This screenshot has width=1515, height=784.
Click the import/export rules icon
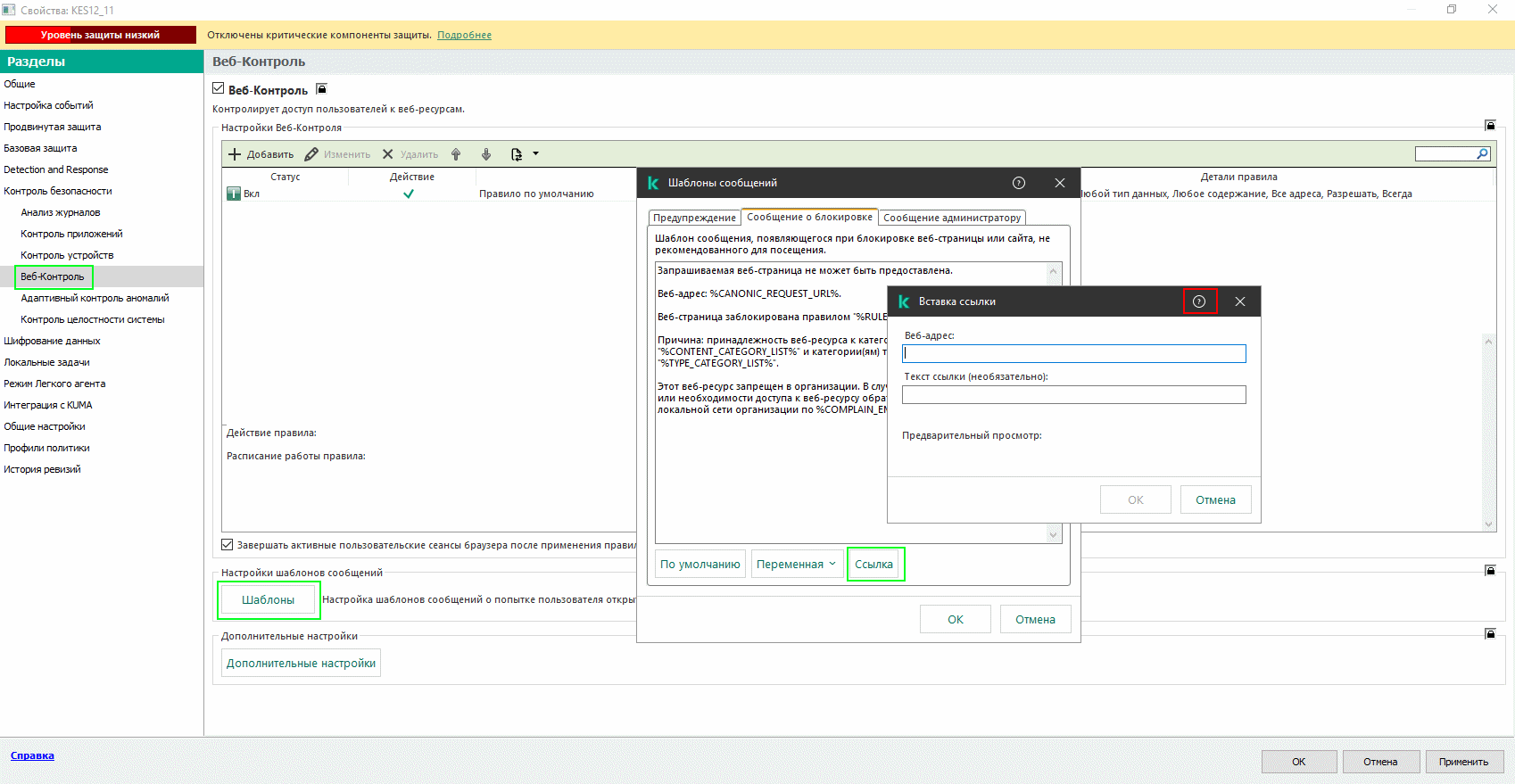[517, 154]
